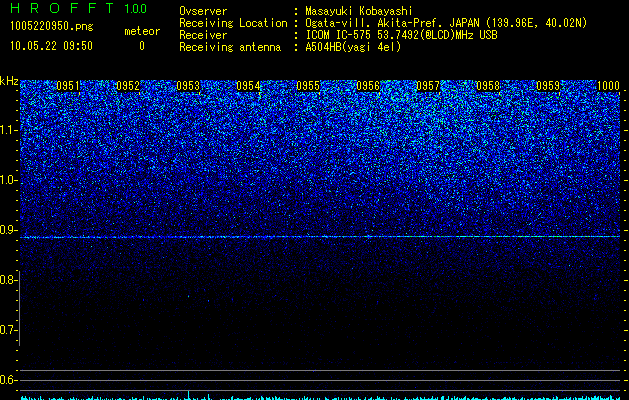
Task: Click the 0956 time marker
Action: tap(368, 86)
